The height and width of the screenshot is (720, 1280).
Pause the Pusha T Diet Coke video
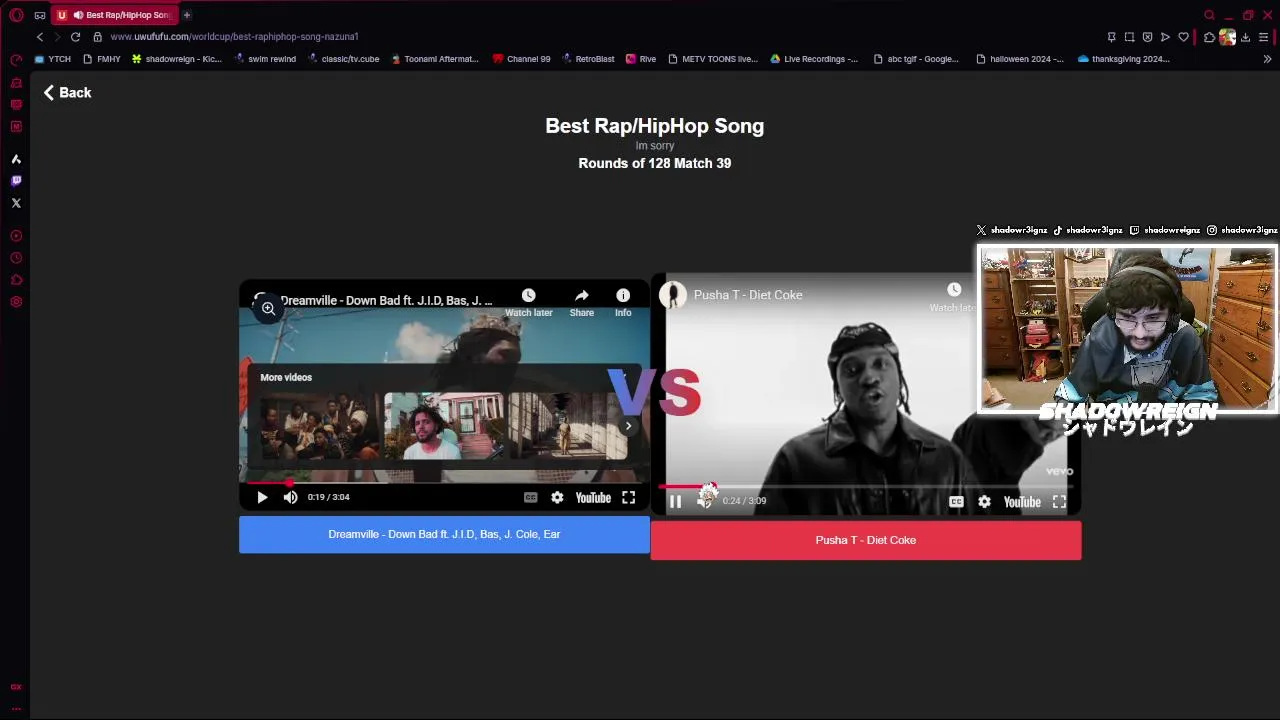coord(675,501)
